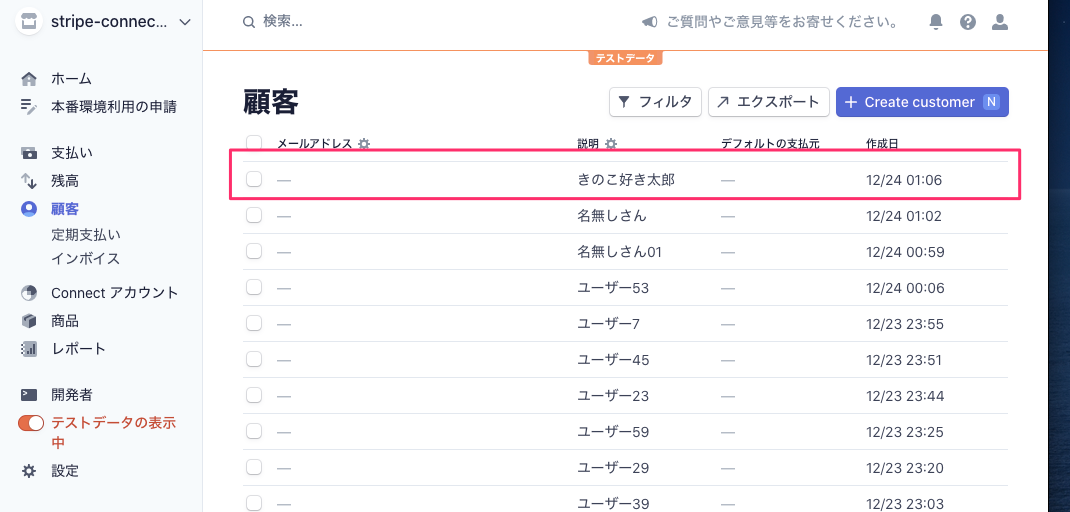Click the エクスポート button
1070x512 pixels.
click(768, 102)
